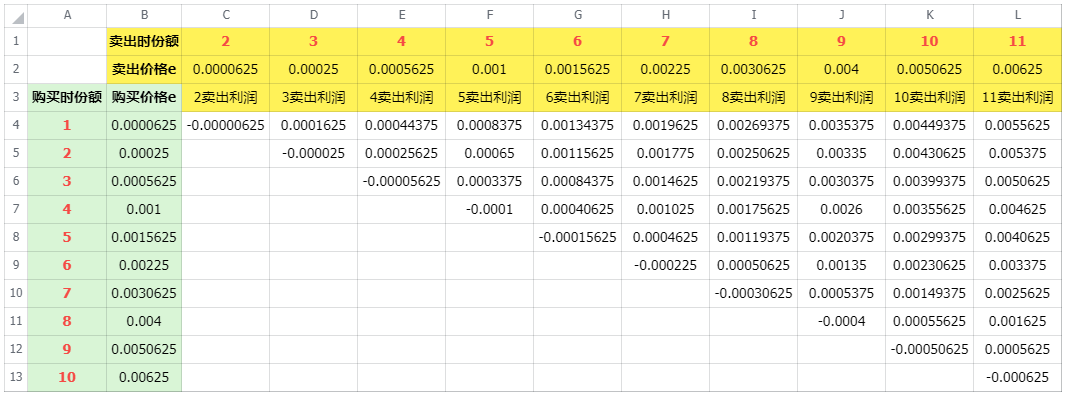Click cell showing 0.00135
Viewport: 1066px width, 397px height.
click(841, 265)
